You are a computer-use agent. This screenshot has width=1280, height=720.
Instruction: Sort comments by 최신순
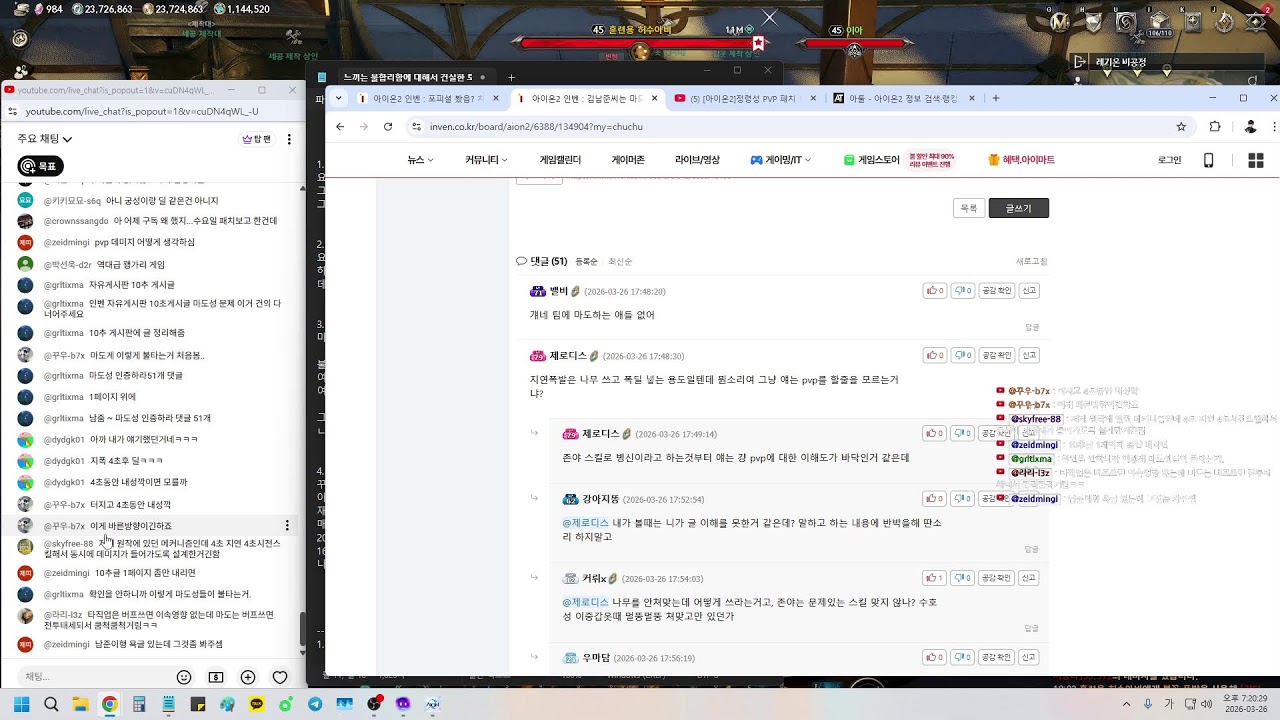tap(619, 262)
